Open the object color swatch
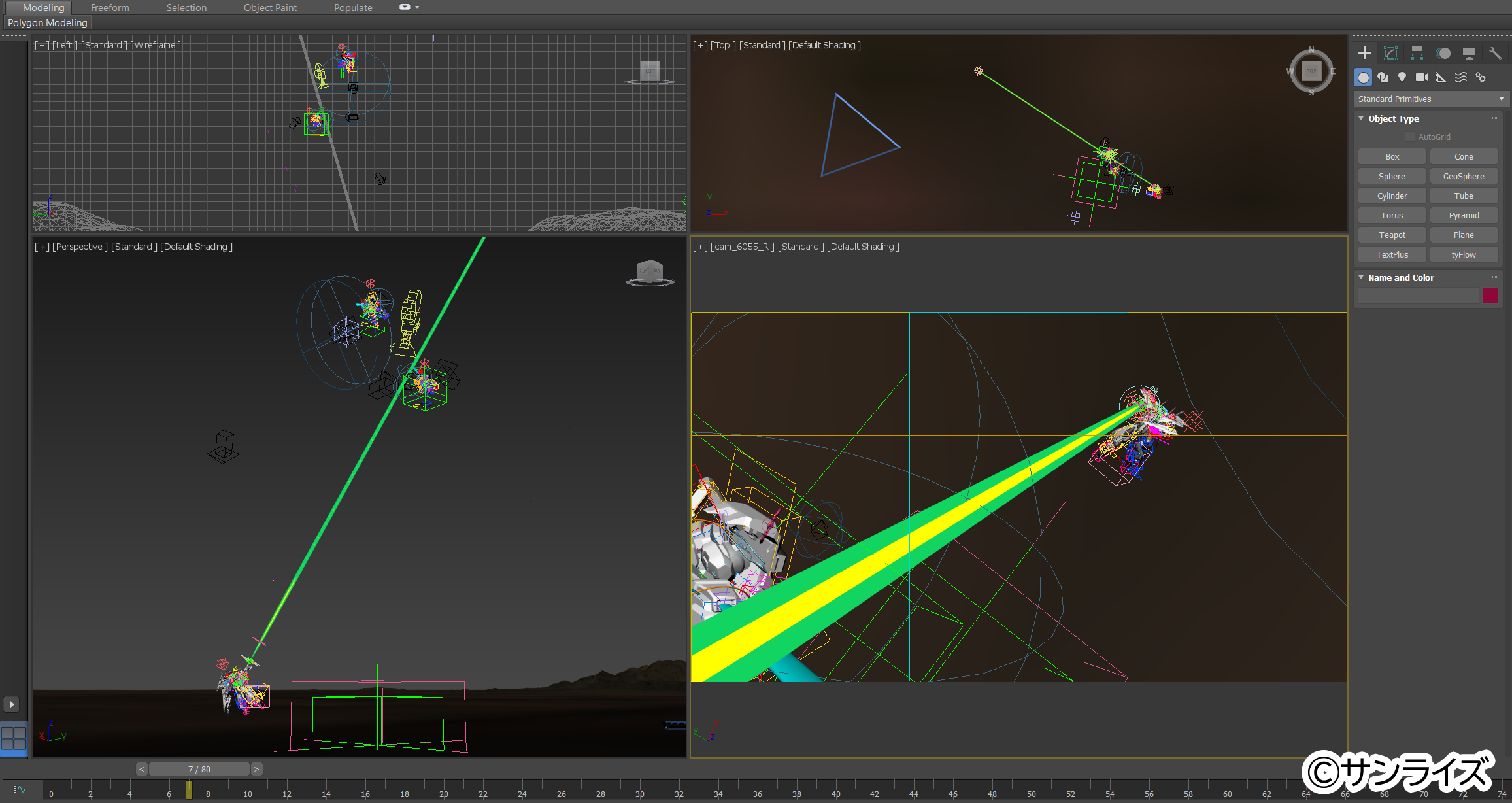Viewport: 1512px width, 803px height. (x=1490, y=296)
